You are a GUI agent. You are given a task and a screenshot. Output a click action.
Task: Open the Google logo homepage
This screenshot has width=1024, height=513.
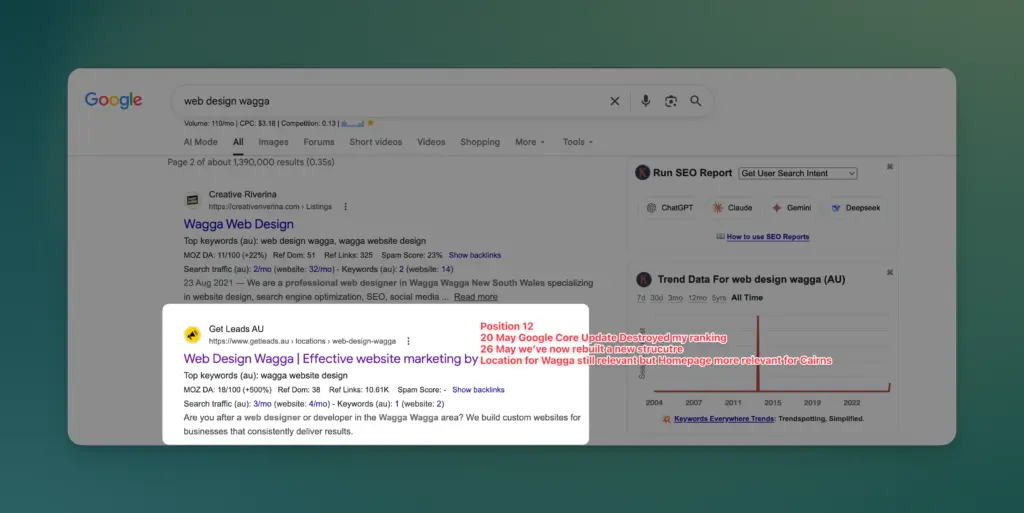click(113, 100)
